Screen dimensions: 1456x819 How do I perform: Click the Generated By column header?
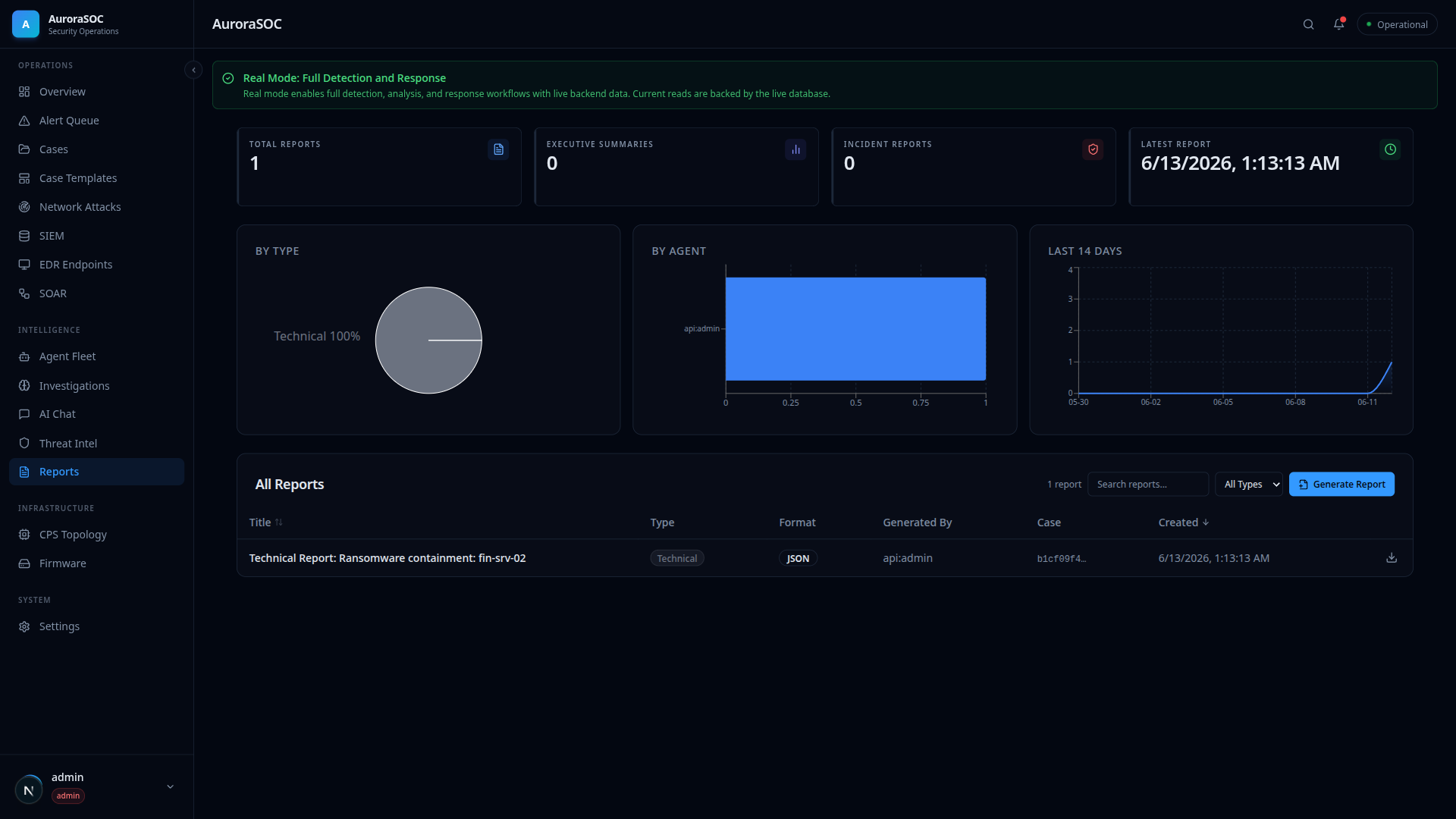(x=917, y=522)
